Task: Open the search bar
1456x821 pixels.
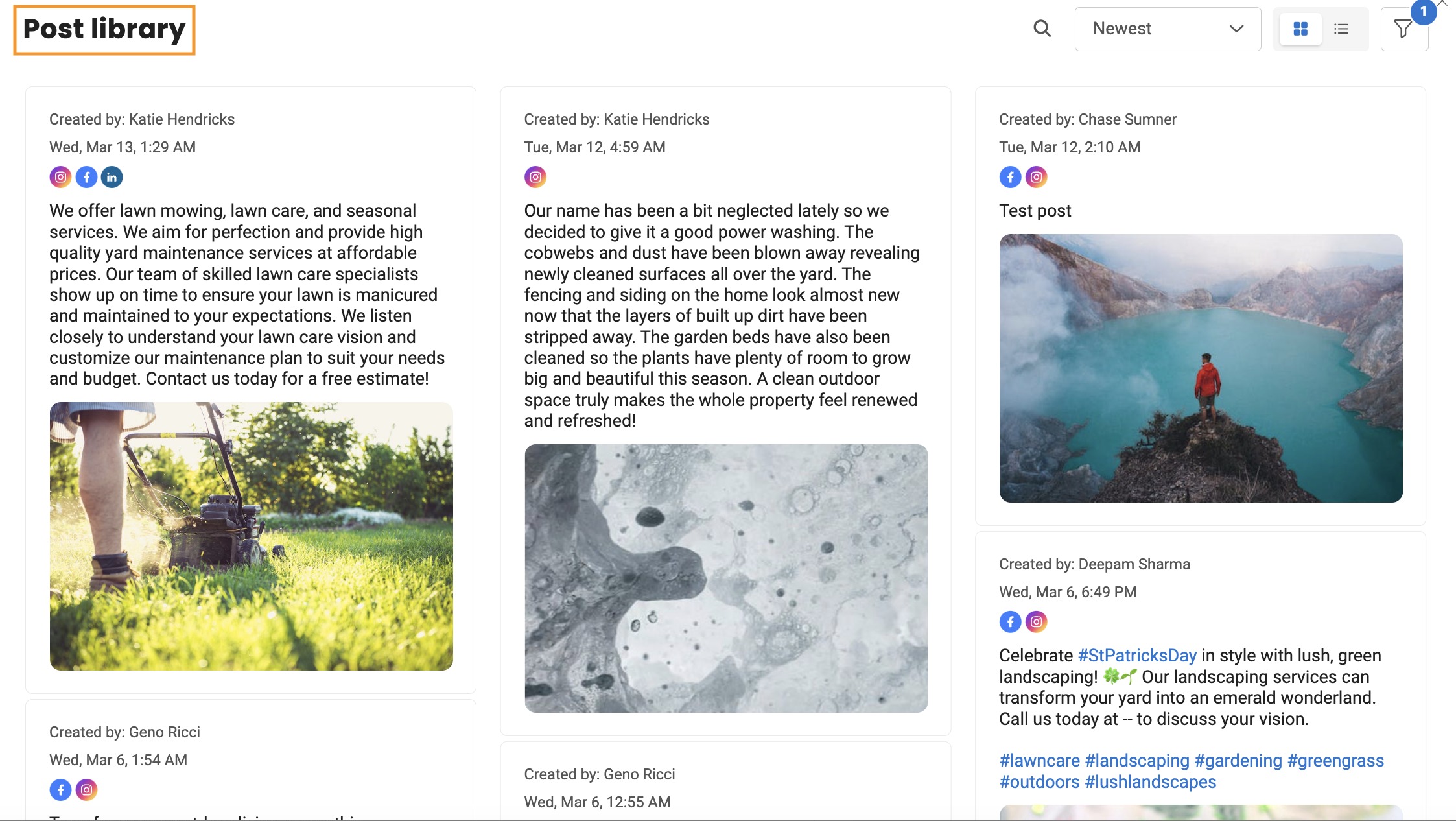Action: pos(1042,29)
